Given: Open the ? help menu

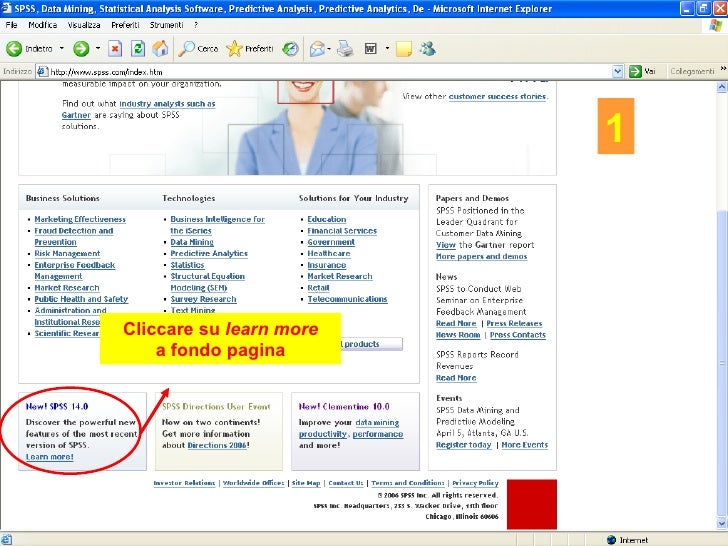Looking at the screenshot, I should (x=195, y=25).
